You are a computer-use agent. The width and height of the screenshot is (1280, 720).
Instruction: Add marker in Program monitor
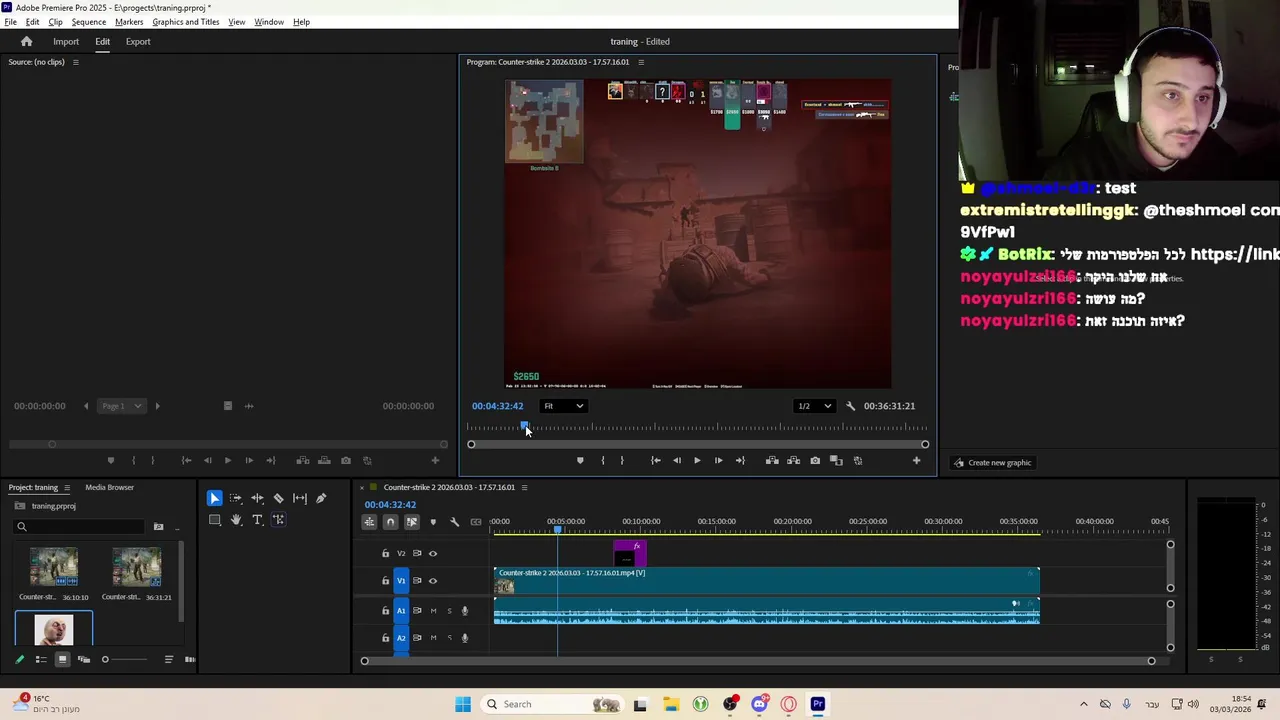[580, 461]
